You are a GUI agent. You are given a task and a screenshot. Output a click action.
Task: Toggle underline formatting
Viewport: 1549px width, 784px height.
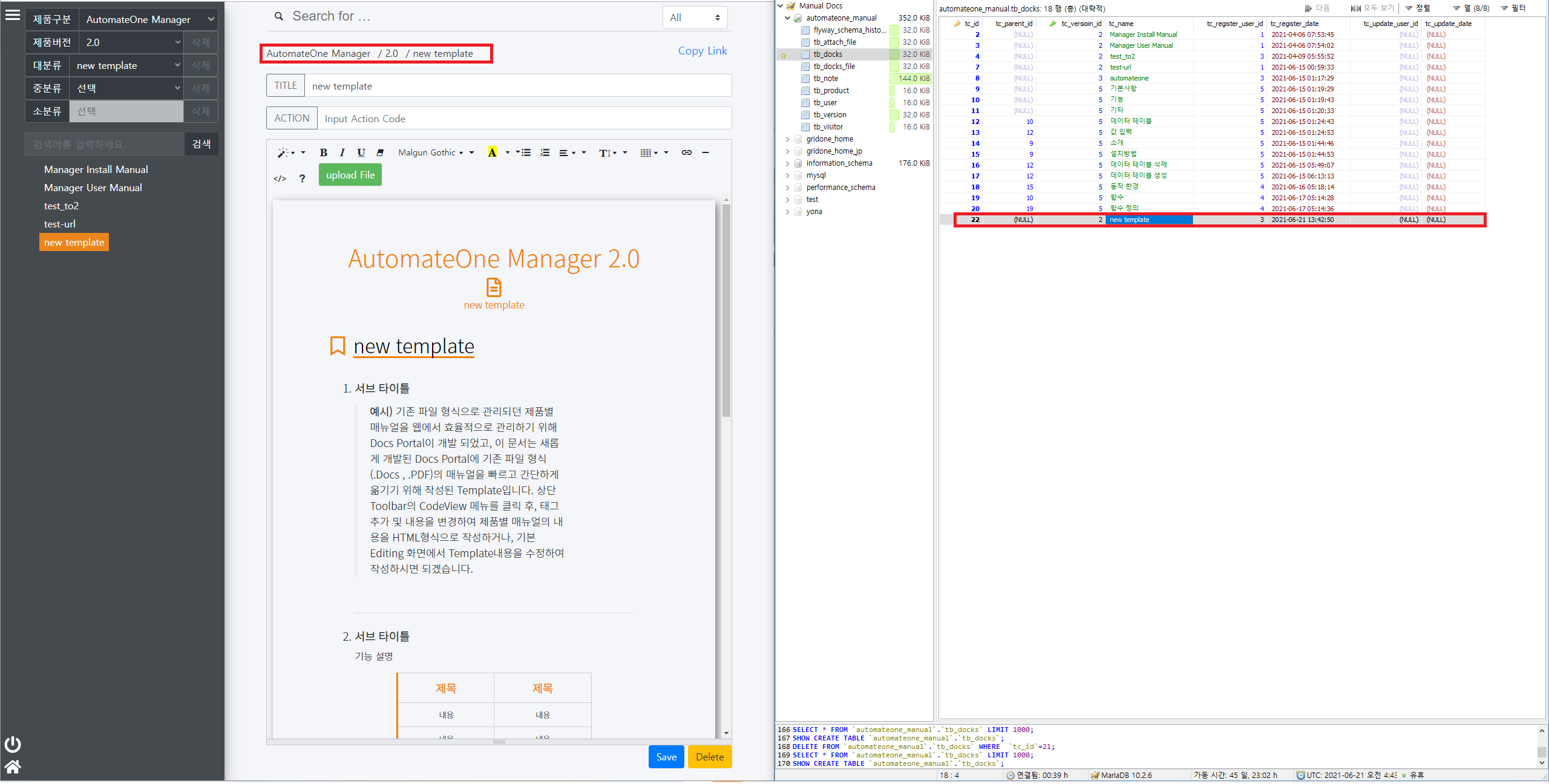click(361, 152)
